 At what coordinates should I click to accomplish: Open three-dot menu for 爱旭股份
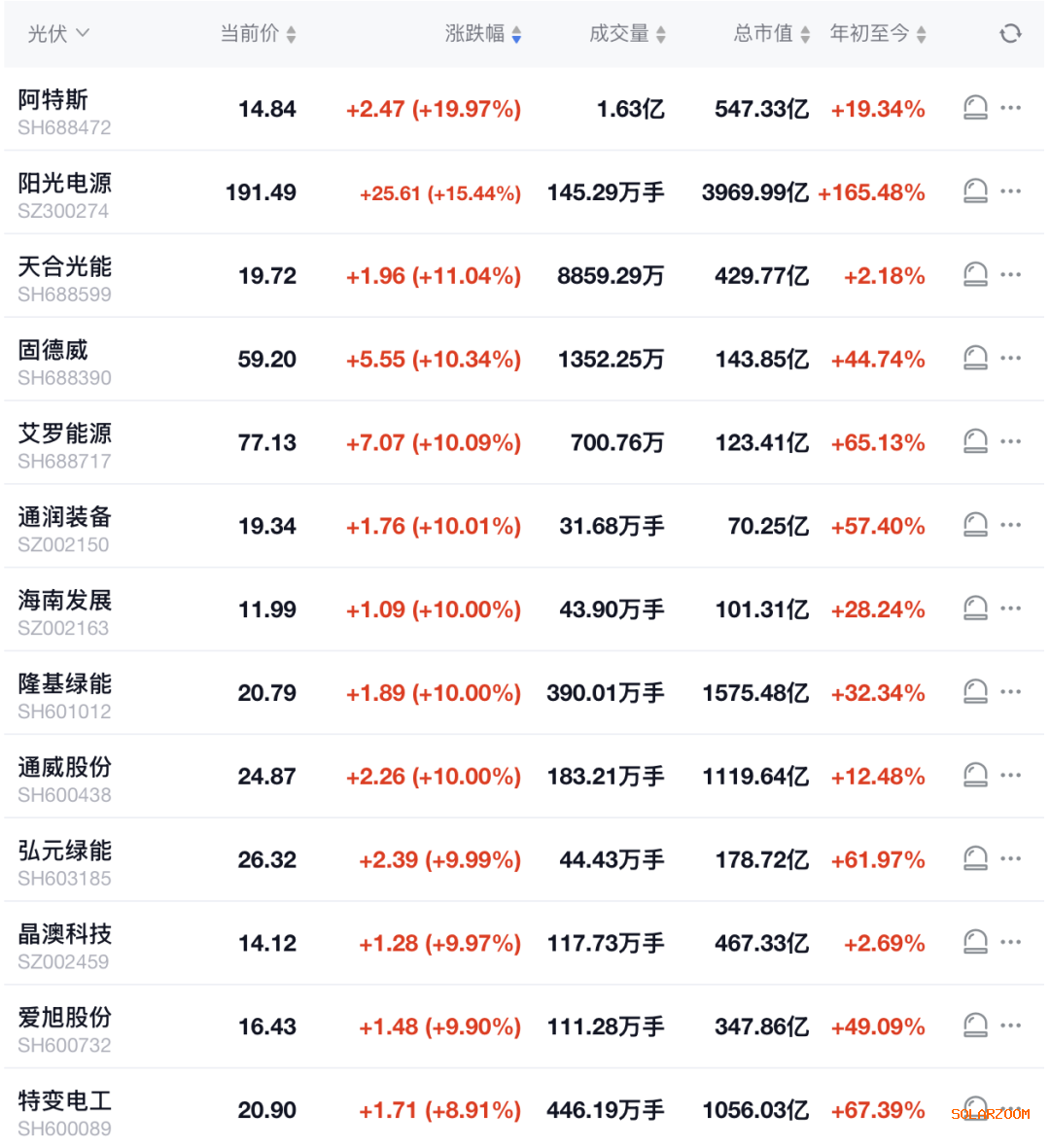(1011, 1025)
